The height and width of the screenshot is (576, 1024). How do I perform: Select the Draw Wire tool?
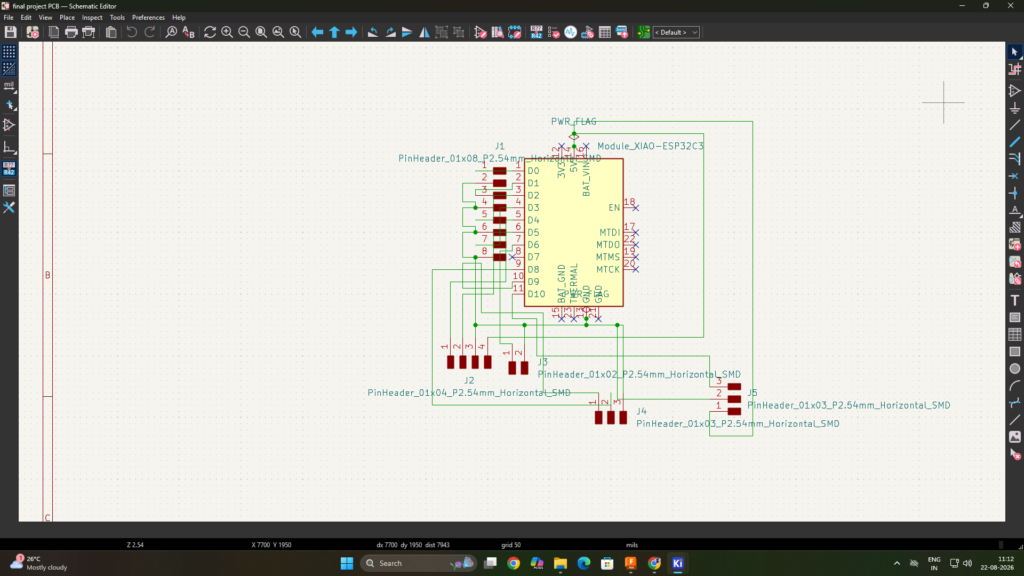1014,125
